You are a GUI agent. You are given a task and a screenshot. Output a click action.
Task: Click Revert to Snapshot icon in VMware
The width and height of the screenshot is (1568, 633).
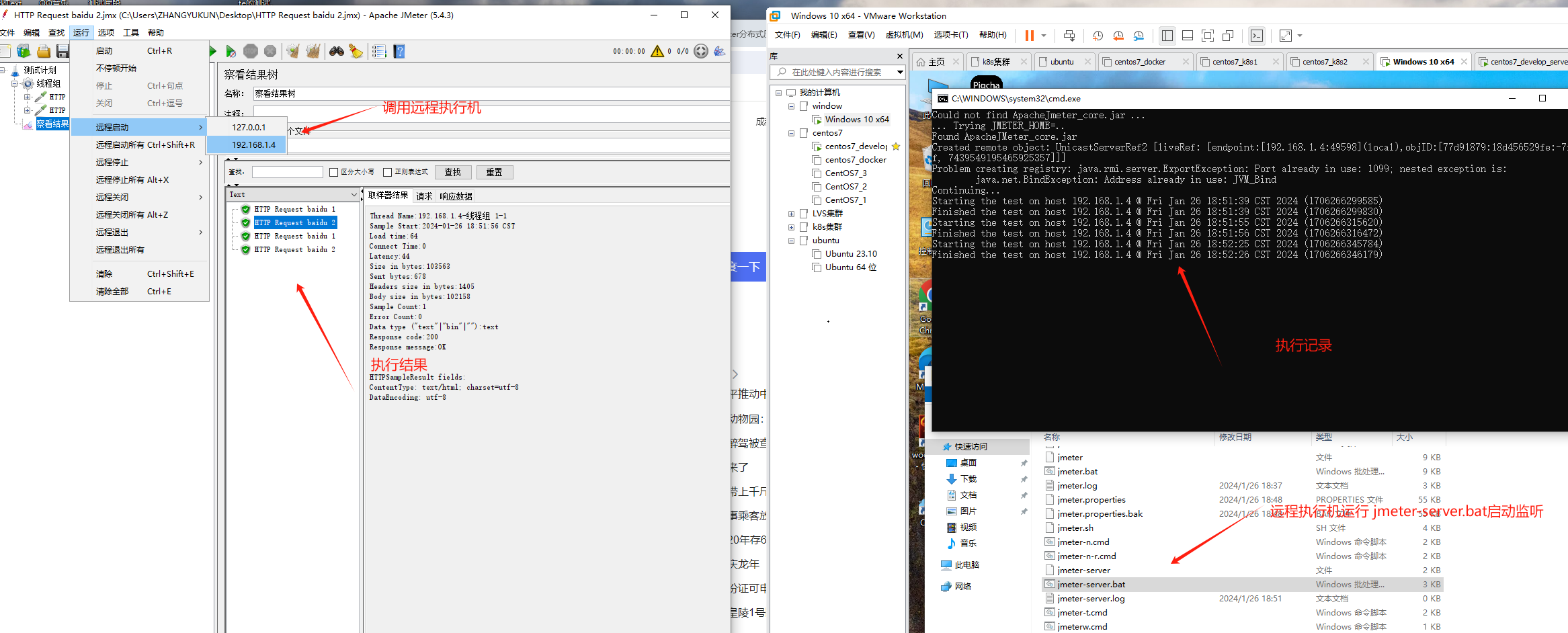click(x=1118, y=36)
